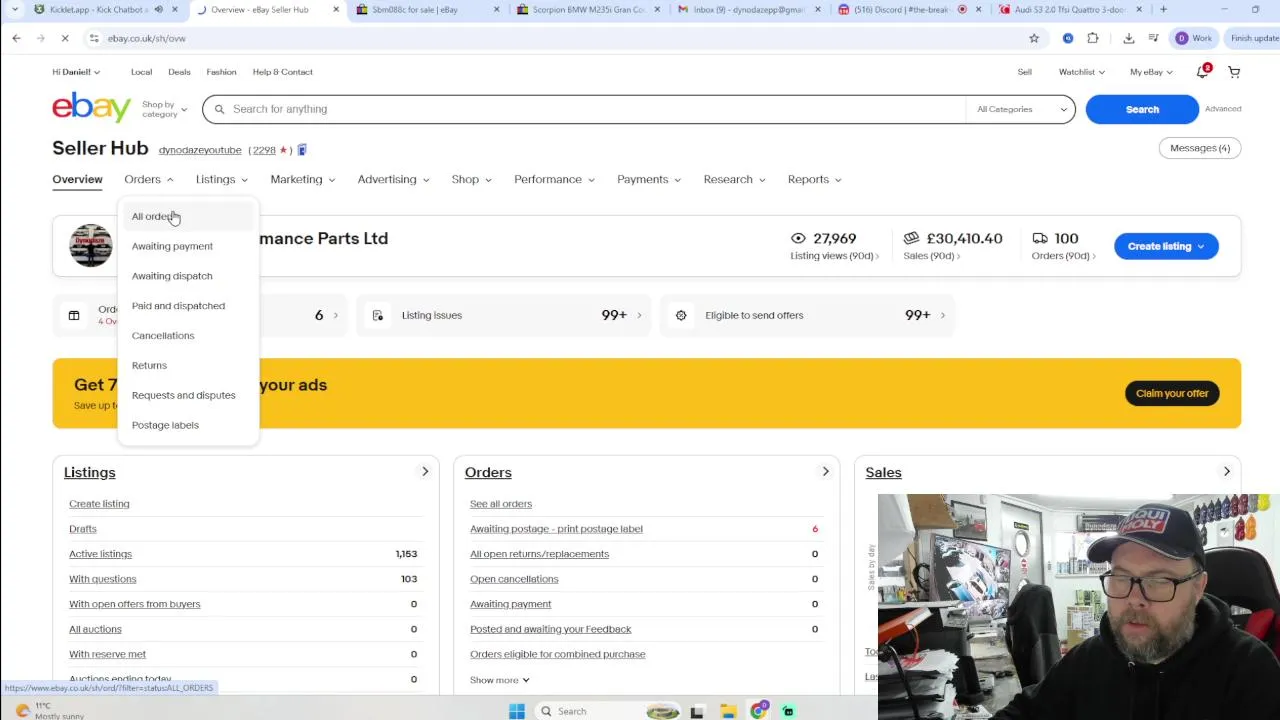Screen dimensions: 1280x720
Task: Select Postage labels menu item
Action: (x=165, y=425)
